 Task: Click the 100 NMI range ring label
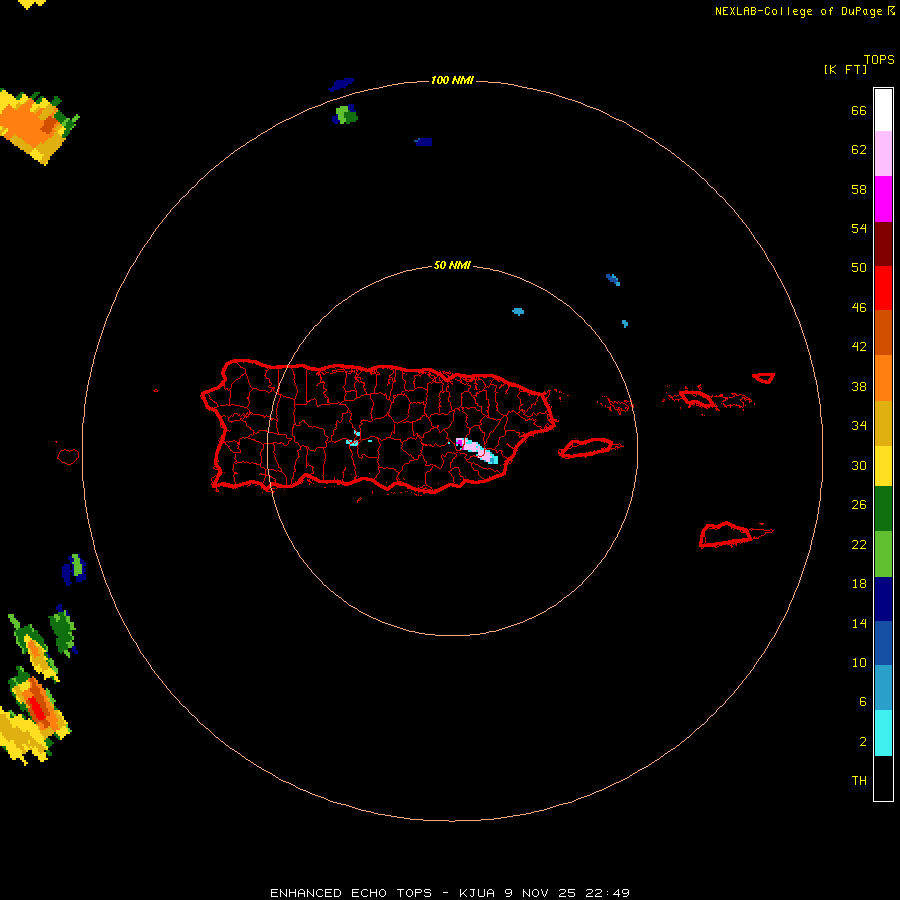[x=452, y=80]
